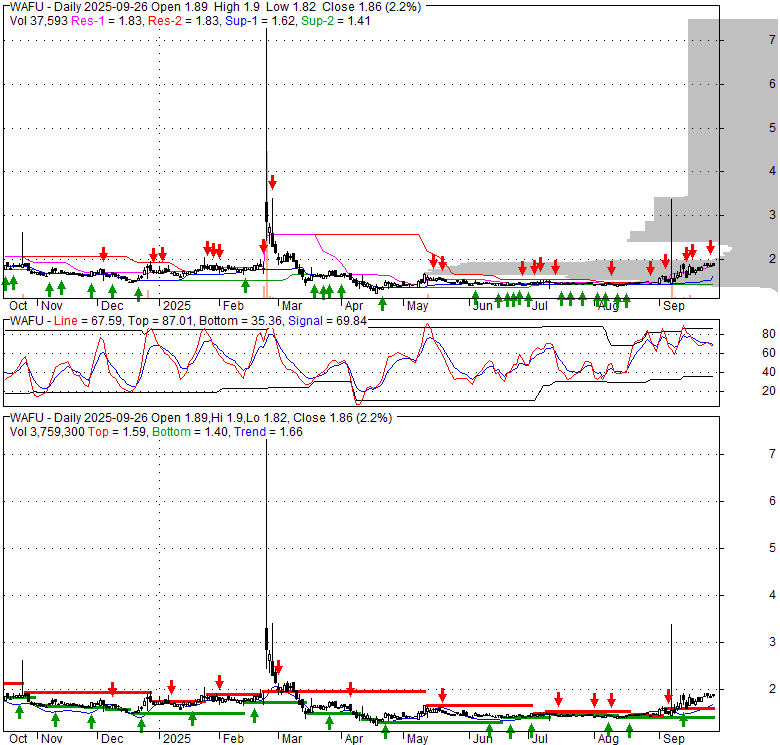Click the 'Jun' label on the lower chart axis

click(x=482, y=739)
